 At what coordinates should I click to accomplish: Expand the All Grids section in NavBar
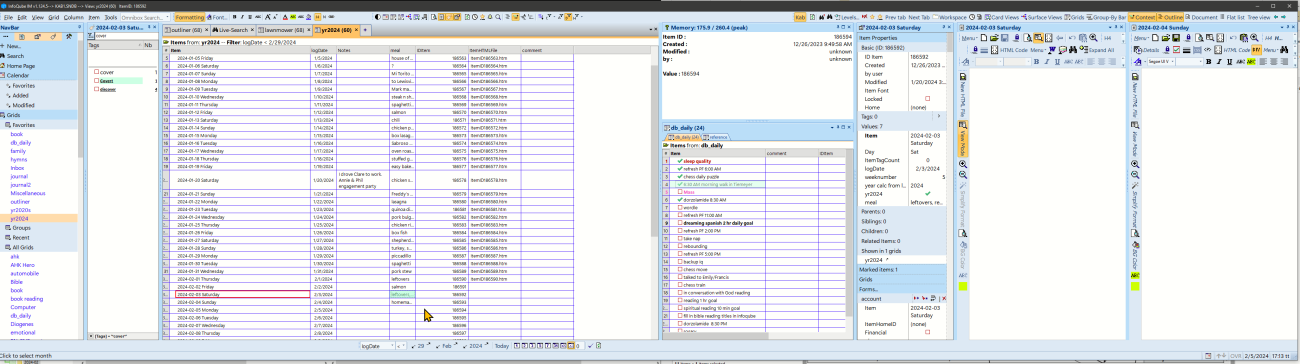point(21,246)
